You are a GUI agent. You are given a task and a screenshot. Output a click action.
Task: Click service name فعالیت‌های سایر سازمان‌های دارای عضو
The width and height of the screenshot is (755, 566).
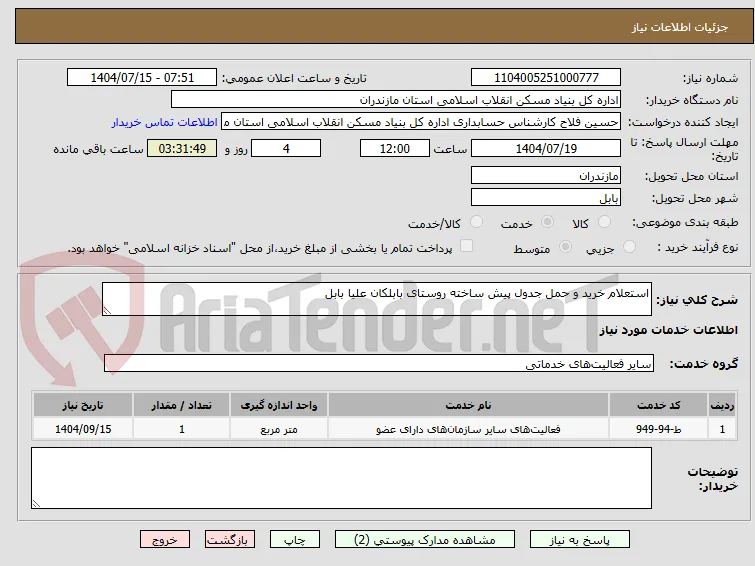(469, 429)
